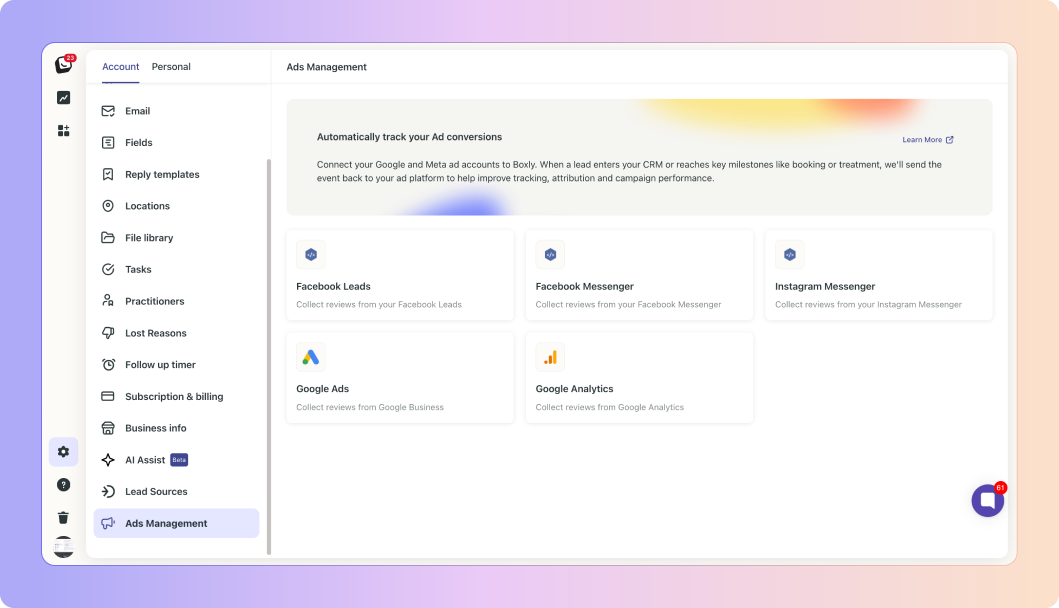This screenshot has width=1059, height=608.
Task: Open the Facebook Messenger card title
Action: (584, 286)
